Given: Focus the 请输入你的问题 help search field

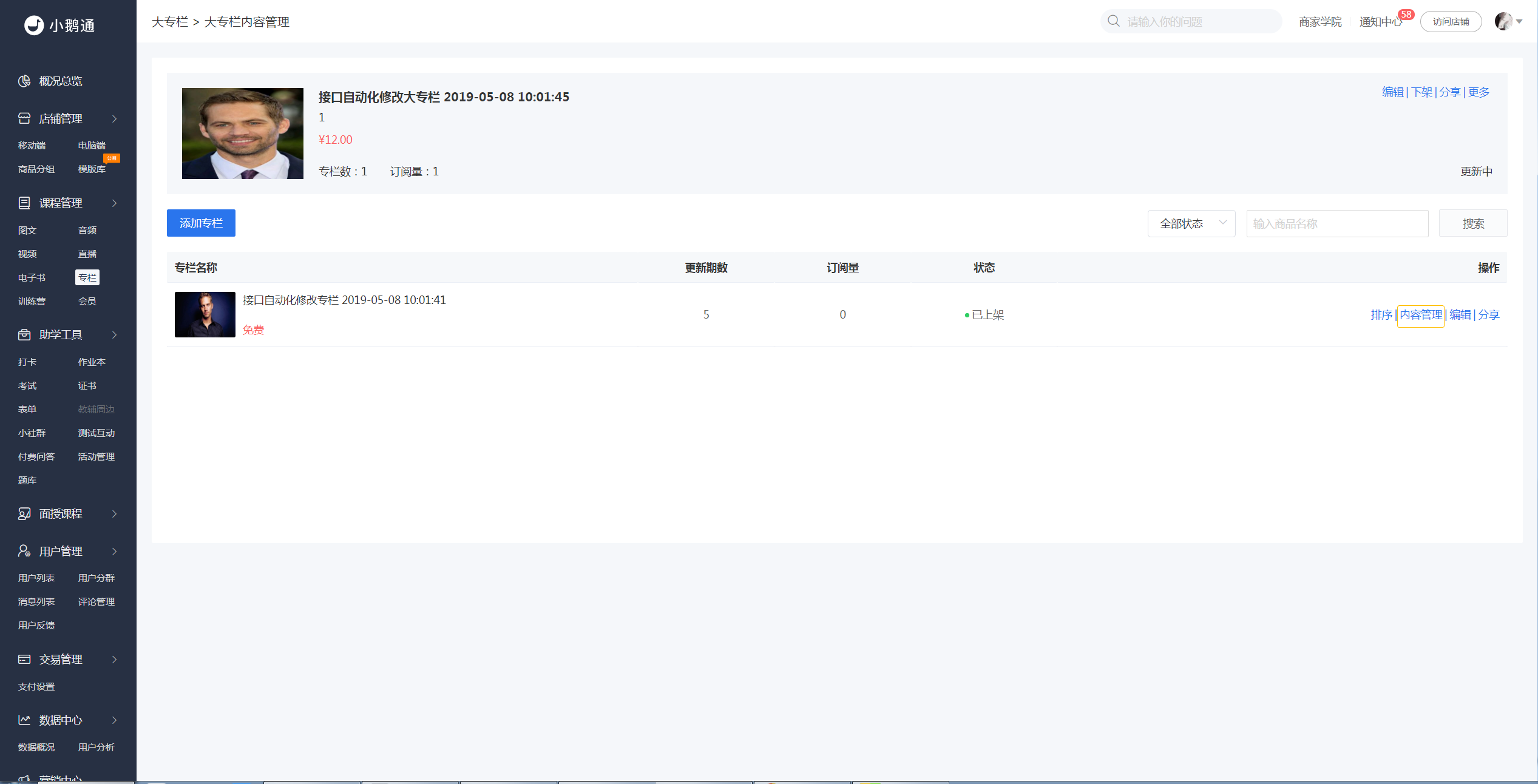Looking at the screenshot, I should [x=1191, y=21].
